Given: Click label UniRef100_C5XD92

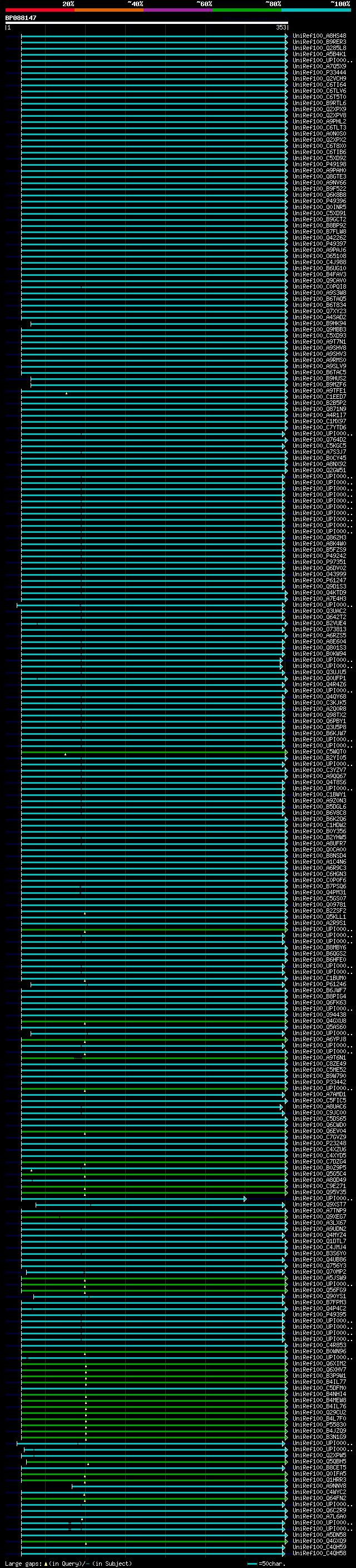Looking at the screenshot, I should (319, 159).
